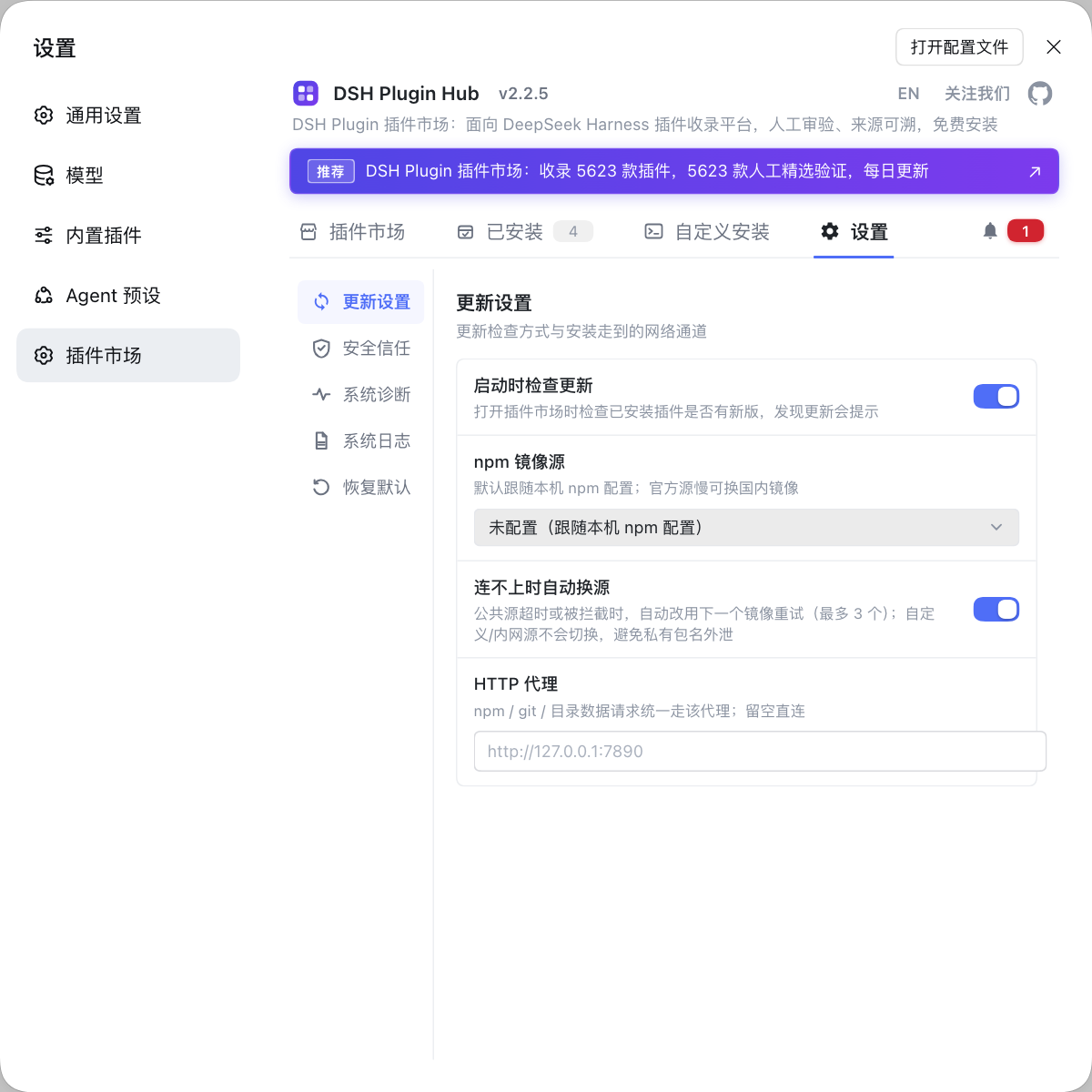Click the terminal icon in the 自定义安装 tab
The image size is (1092, 1092).
coord(653,232)
